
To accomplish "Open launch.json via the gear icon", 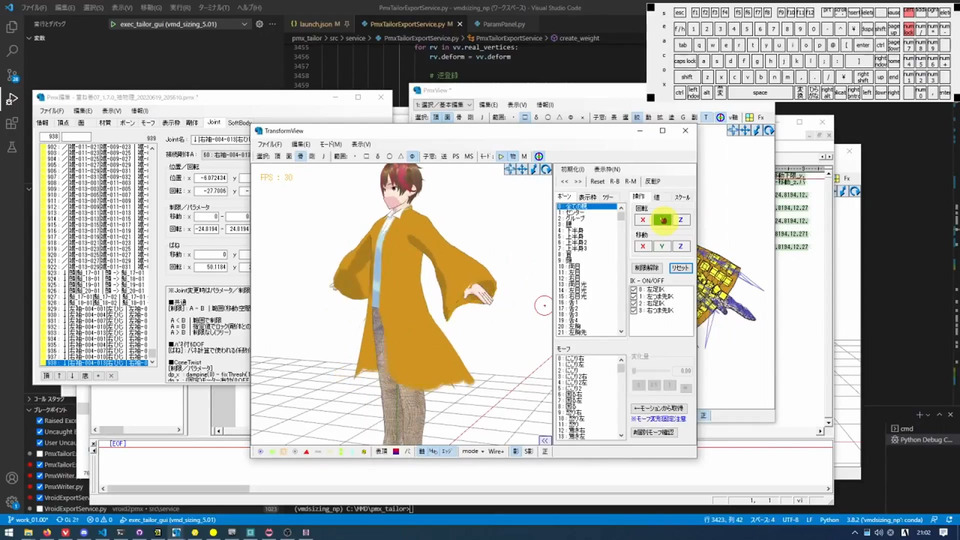I will click(260, 22).
